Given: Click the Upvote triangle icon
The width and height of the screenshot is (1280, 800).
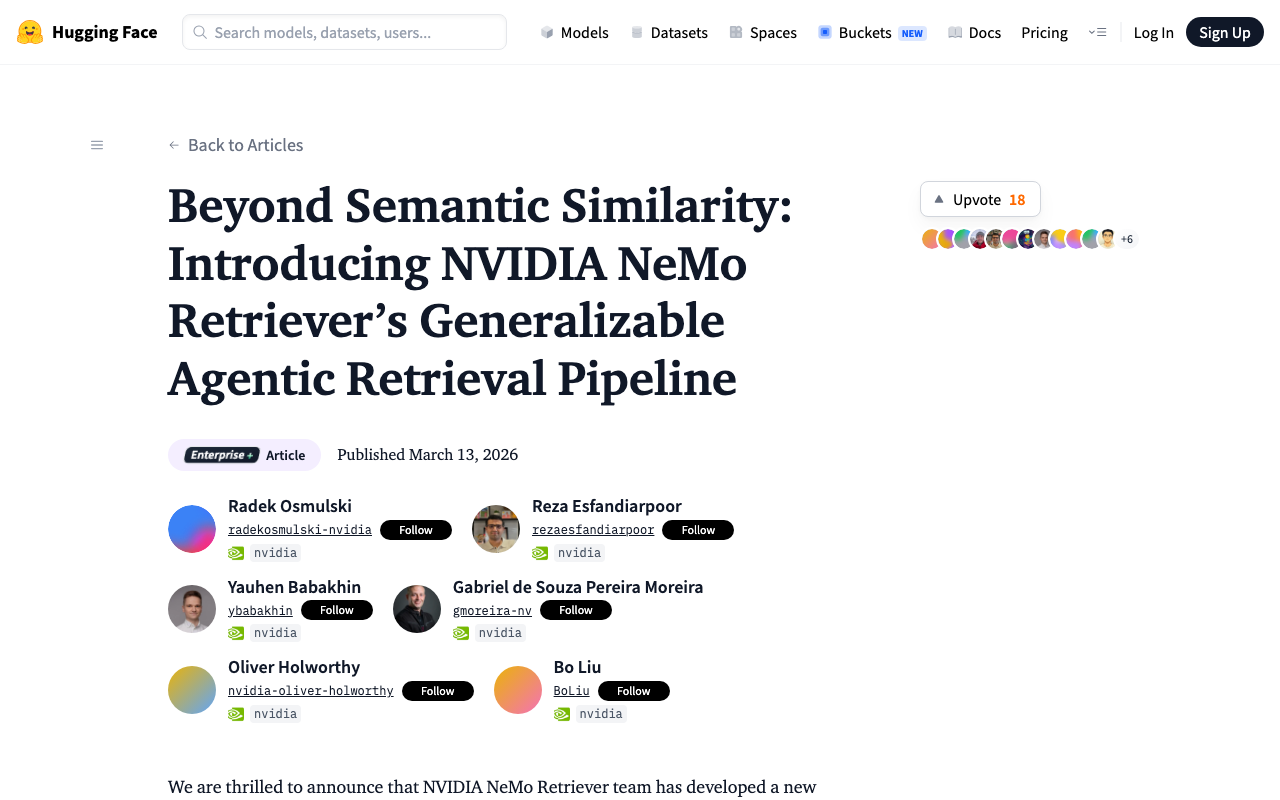Looking at the screenshot, I should point(939,199).
